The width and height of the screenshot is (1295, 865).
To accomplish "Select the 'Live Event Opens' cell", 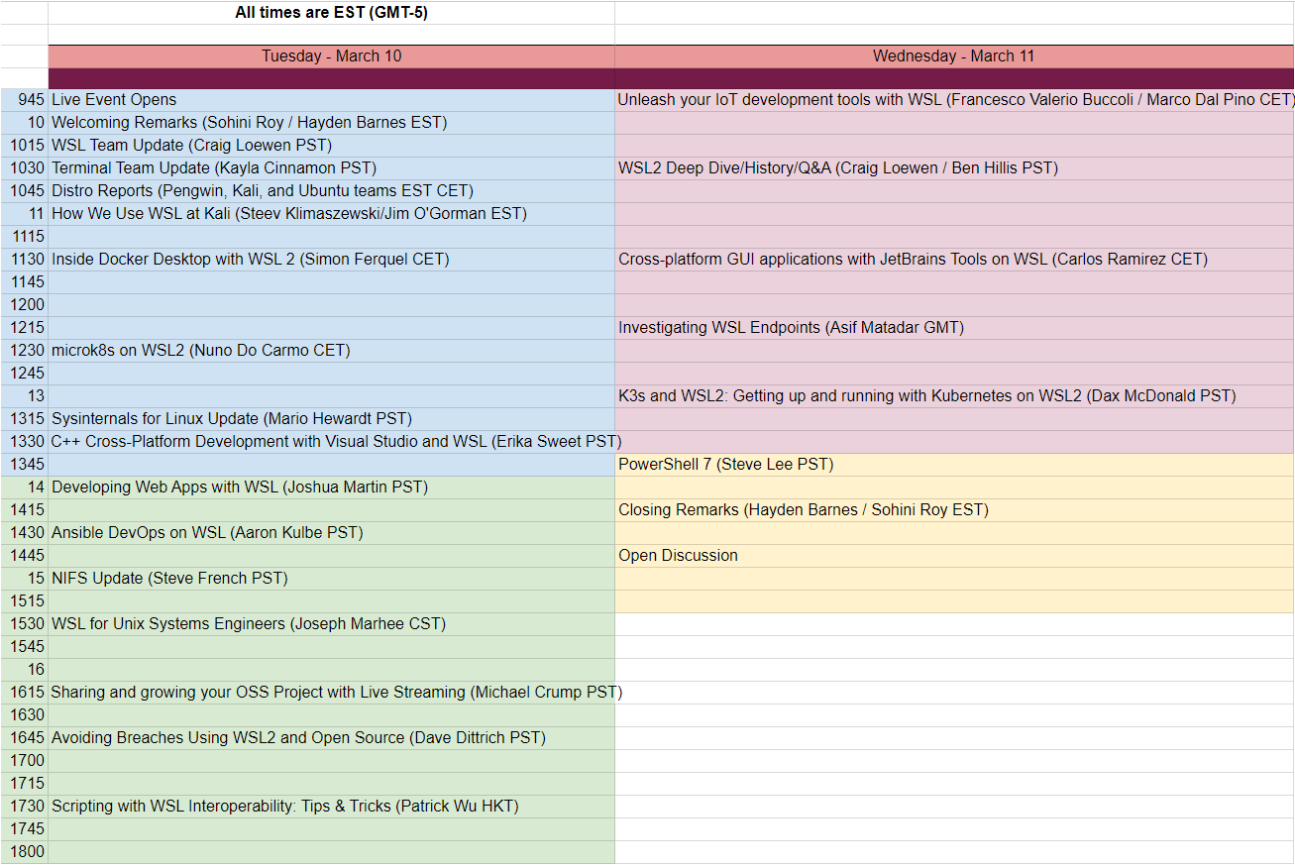I will pyautogui.click(x=331, y=100).
